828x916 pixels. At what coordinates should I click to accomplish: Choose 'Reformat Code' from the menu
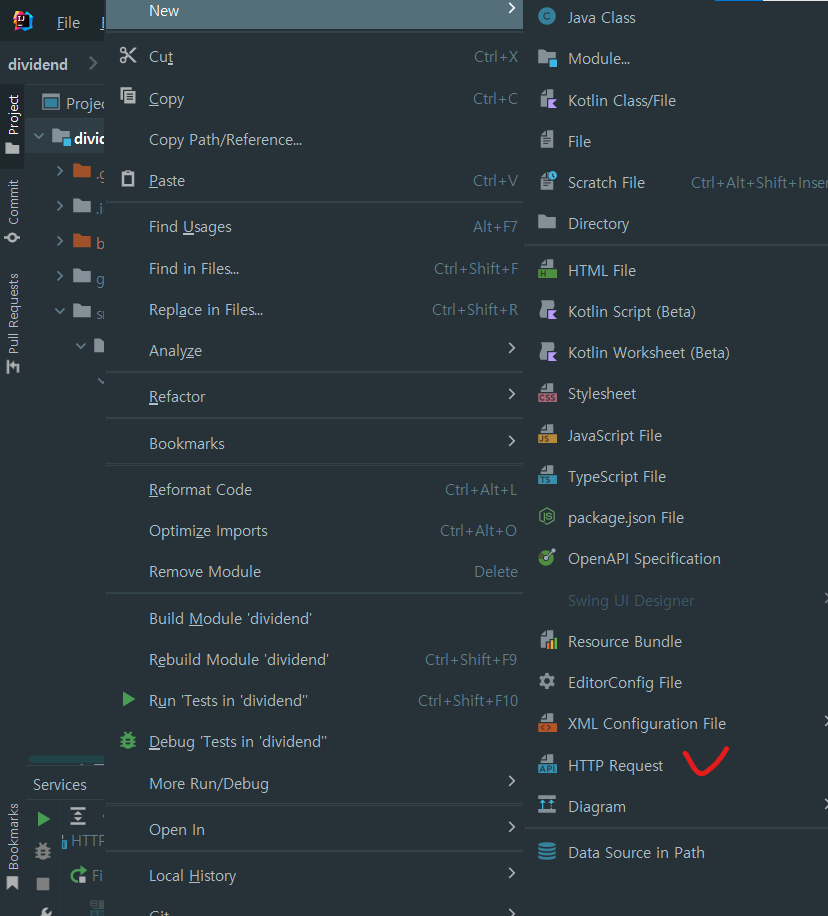click(x=199, y=489)
